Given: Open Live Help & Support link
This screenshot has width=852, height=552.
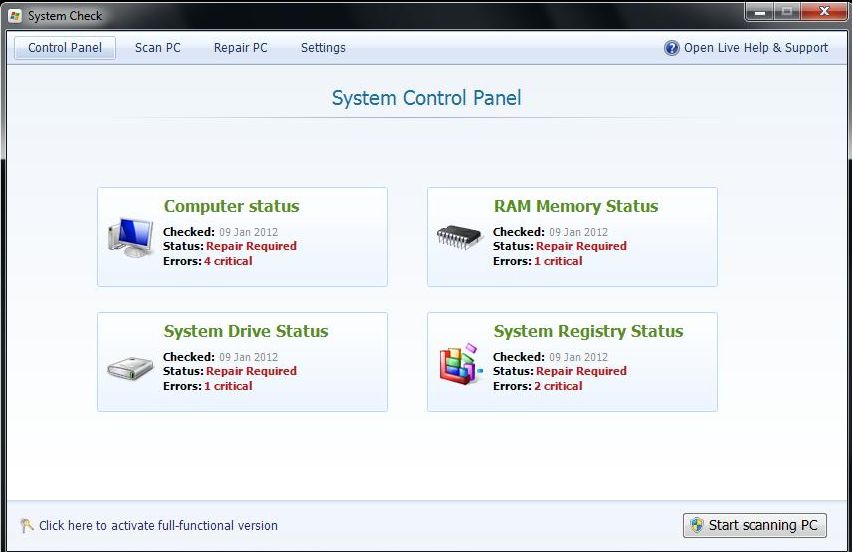Looking at the screenshot, I should point(756,48).
